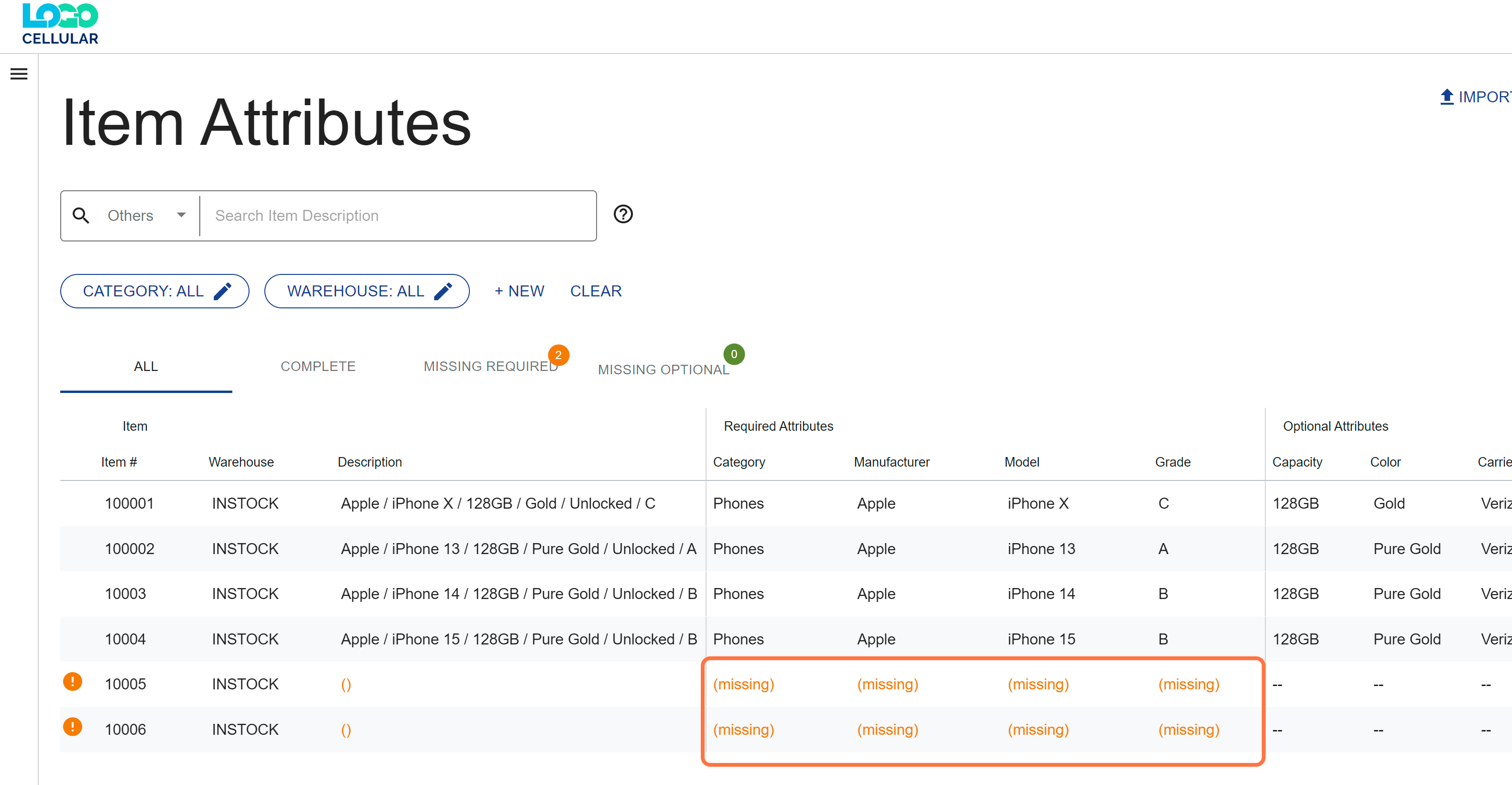Select item number 10005
The height and width of the screenshot is (785, 1512).
coord(125,685)
